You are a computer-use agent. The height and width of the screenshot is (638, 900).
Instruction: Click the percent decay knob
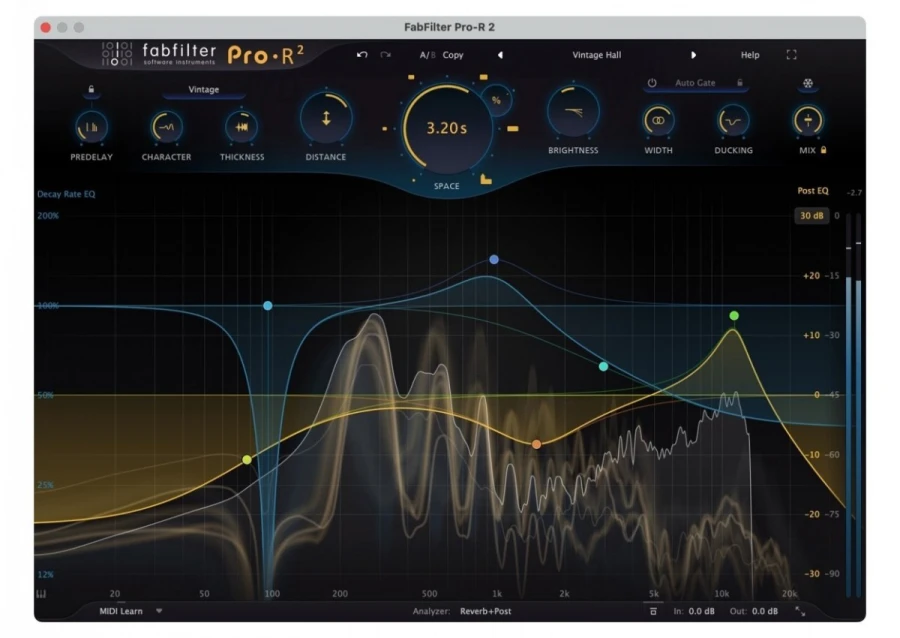coord(496,100)
